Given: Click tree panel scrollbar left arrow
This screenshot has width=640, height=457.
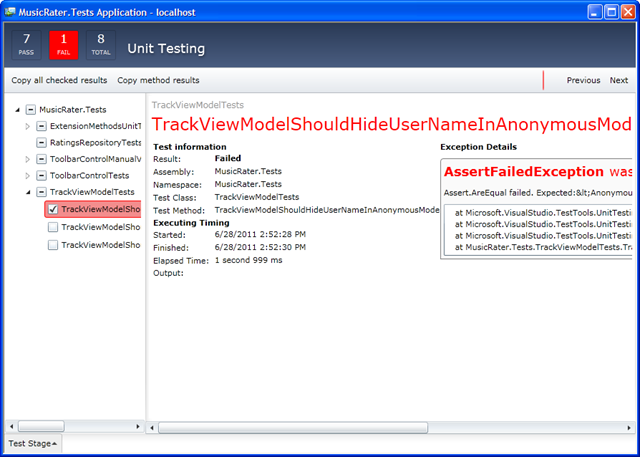Looking at the screenshot, I should [11, 427].
